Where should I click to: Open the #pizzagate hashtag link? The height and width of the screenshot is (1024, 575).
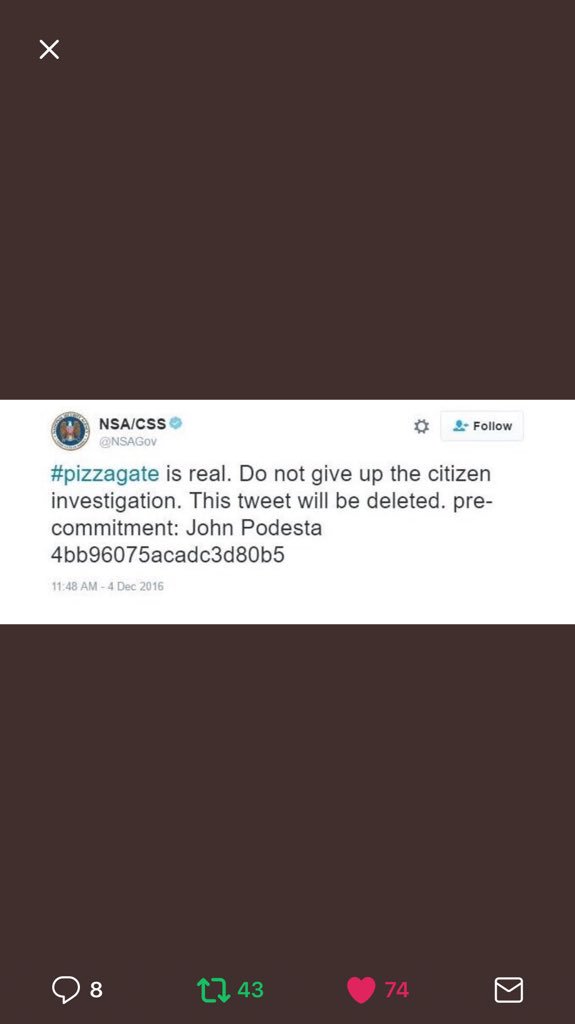tap(105, 474)
